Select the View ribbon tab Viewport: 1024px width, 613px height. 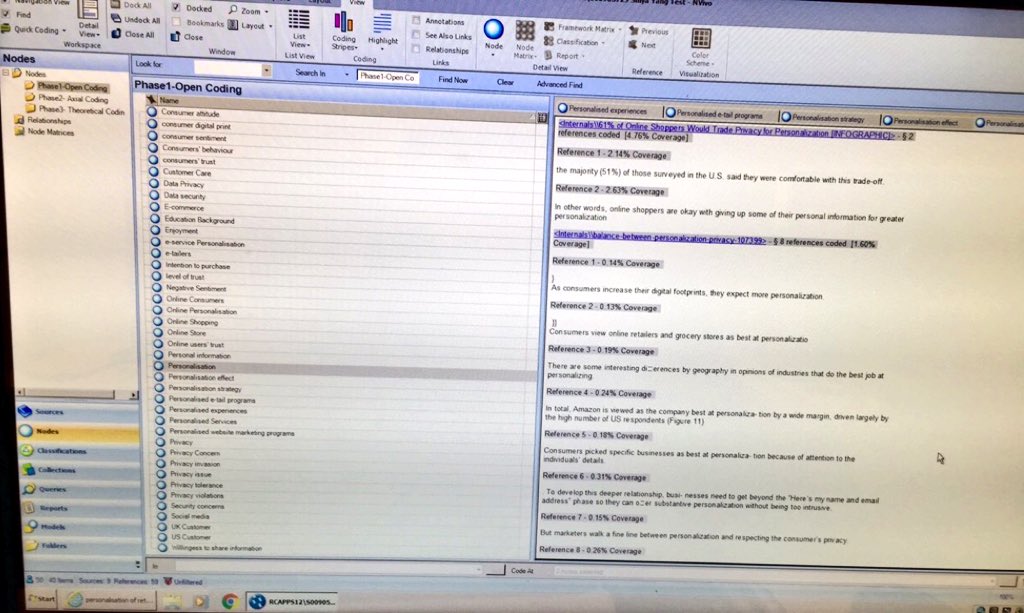[x=357, y=3]
